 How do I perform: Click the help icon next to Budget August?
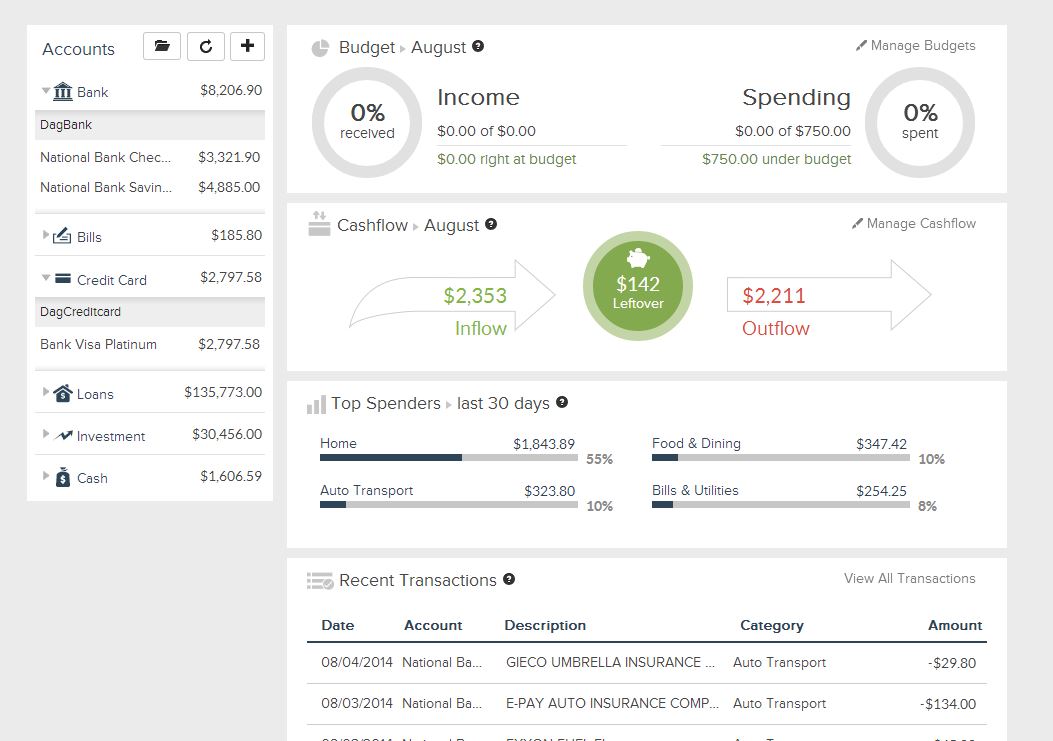tap(478, 46)
